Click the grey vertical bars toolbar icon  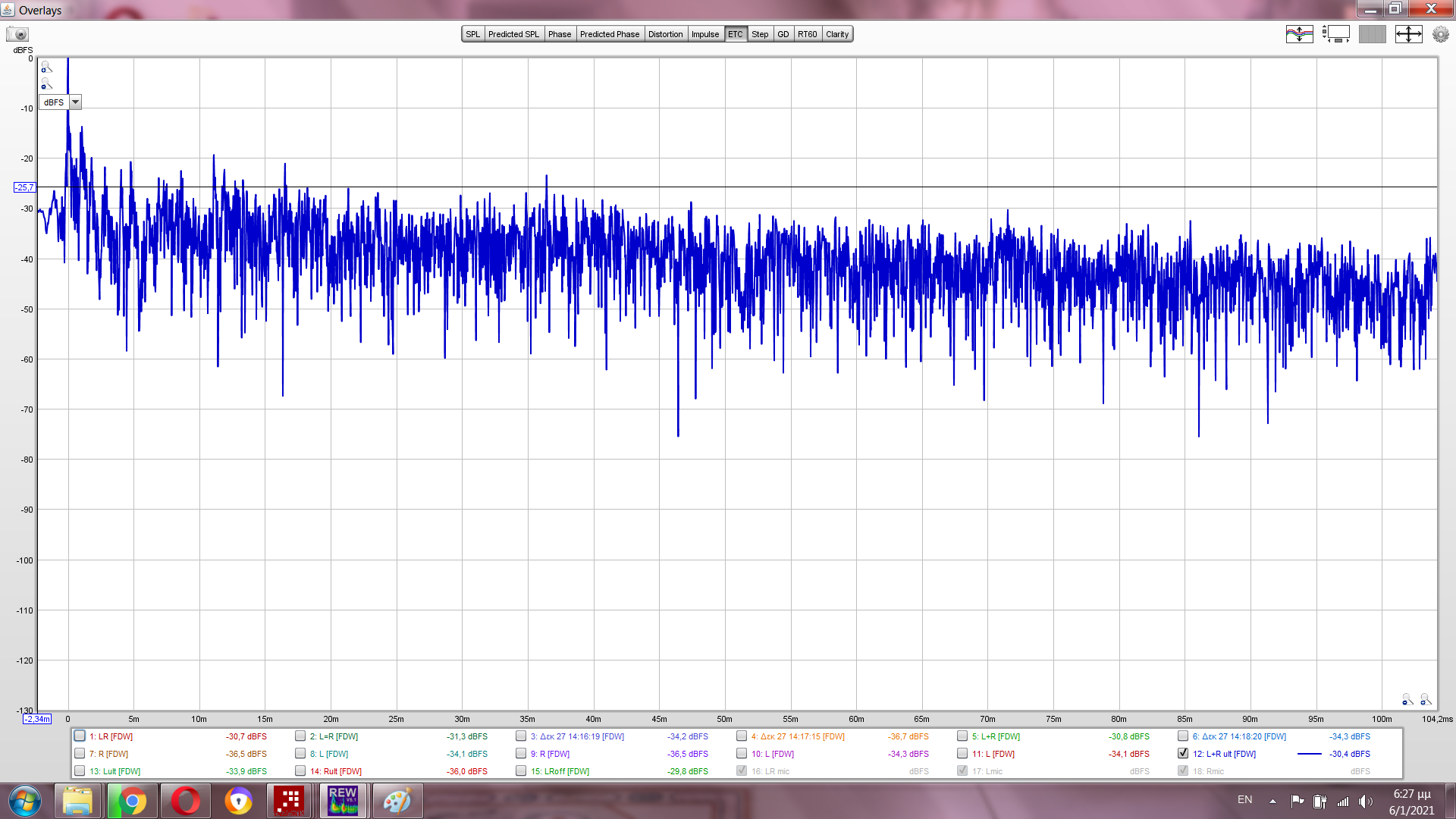click(x=1372, y=34)
